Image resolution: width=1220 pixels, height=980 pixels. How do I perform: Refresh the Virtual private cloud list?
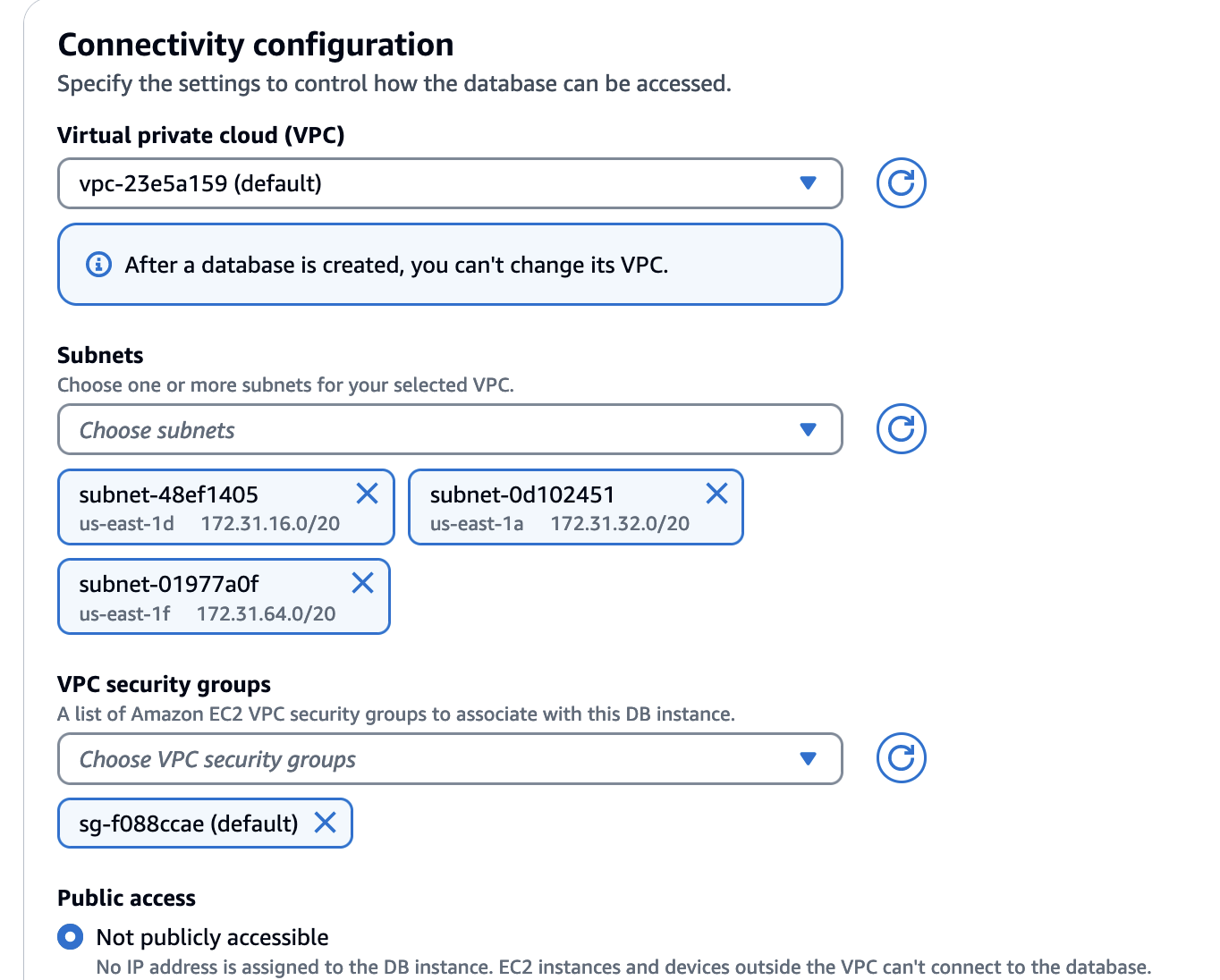[901, 183]
